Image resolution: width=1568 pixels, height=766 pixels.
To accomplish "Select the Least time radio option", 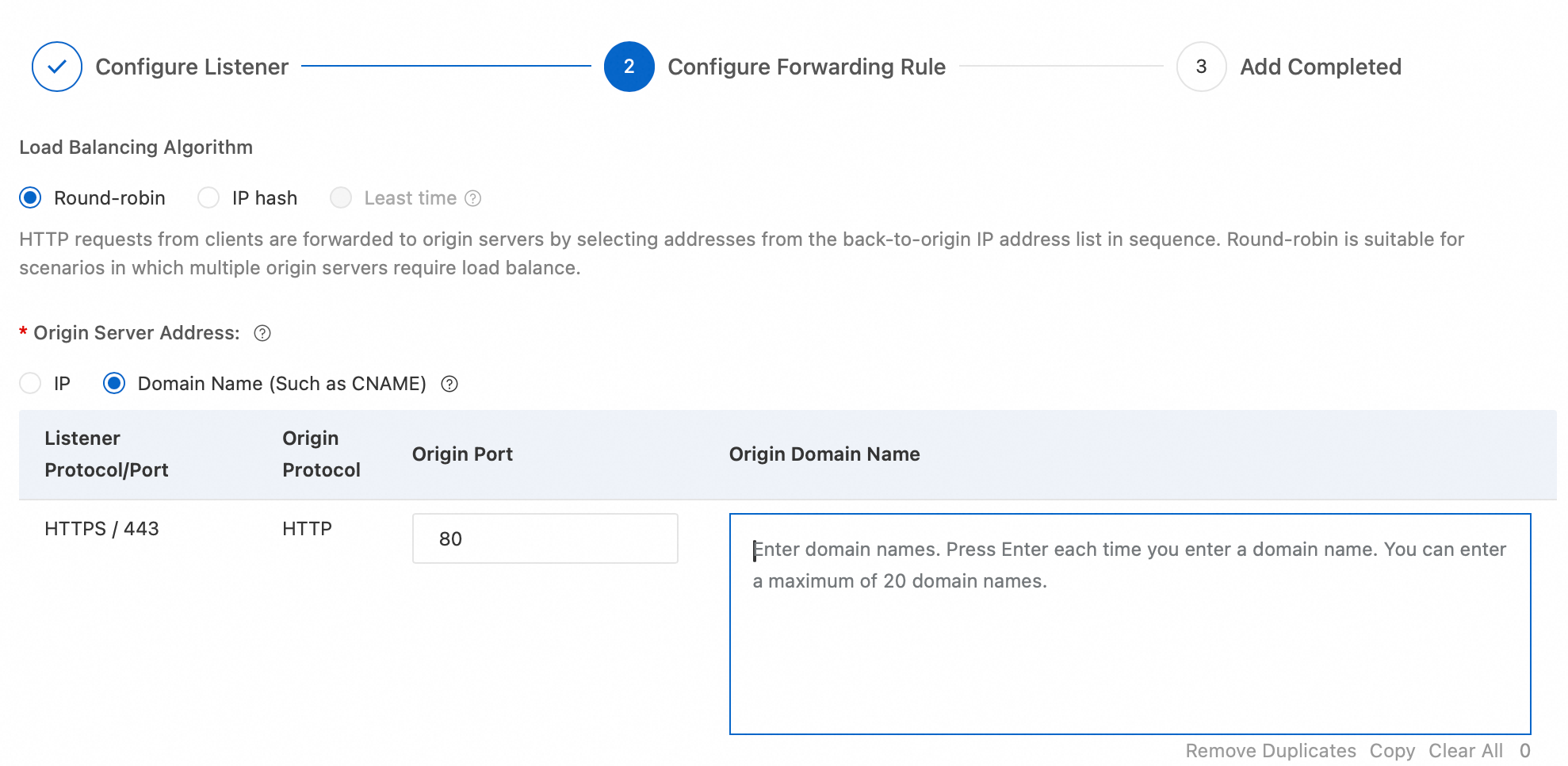I will point(341,197).
